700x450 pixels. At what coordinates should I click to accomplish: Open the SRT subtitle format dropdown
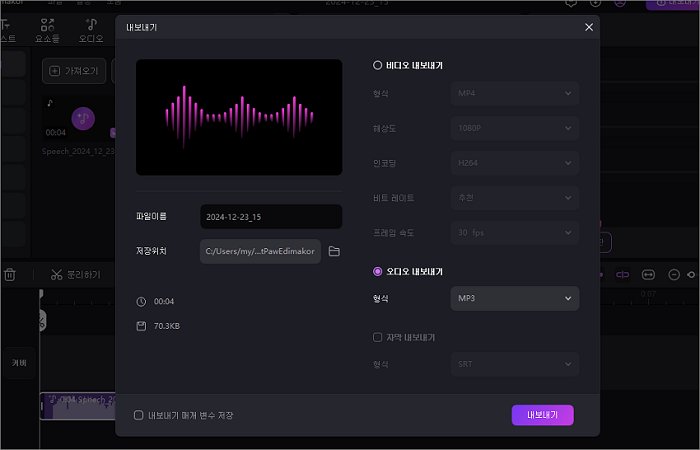515,364
